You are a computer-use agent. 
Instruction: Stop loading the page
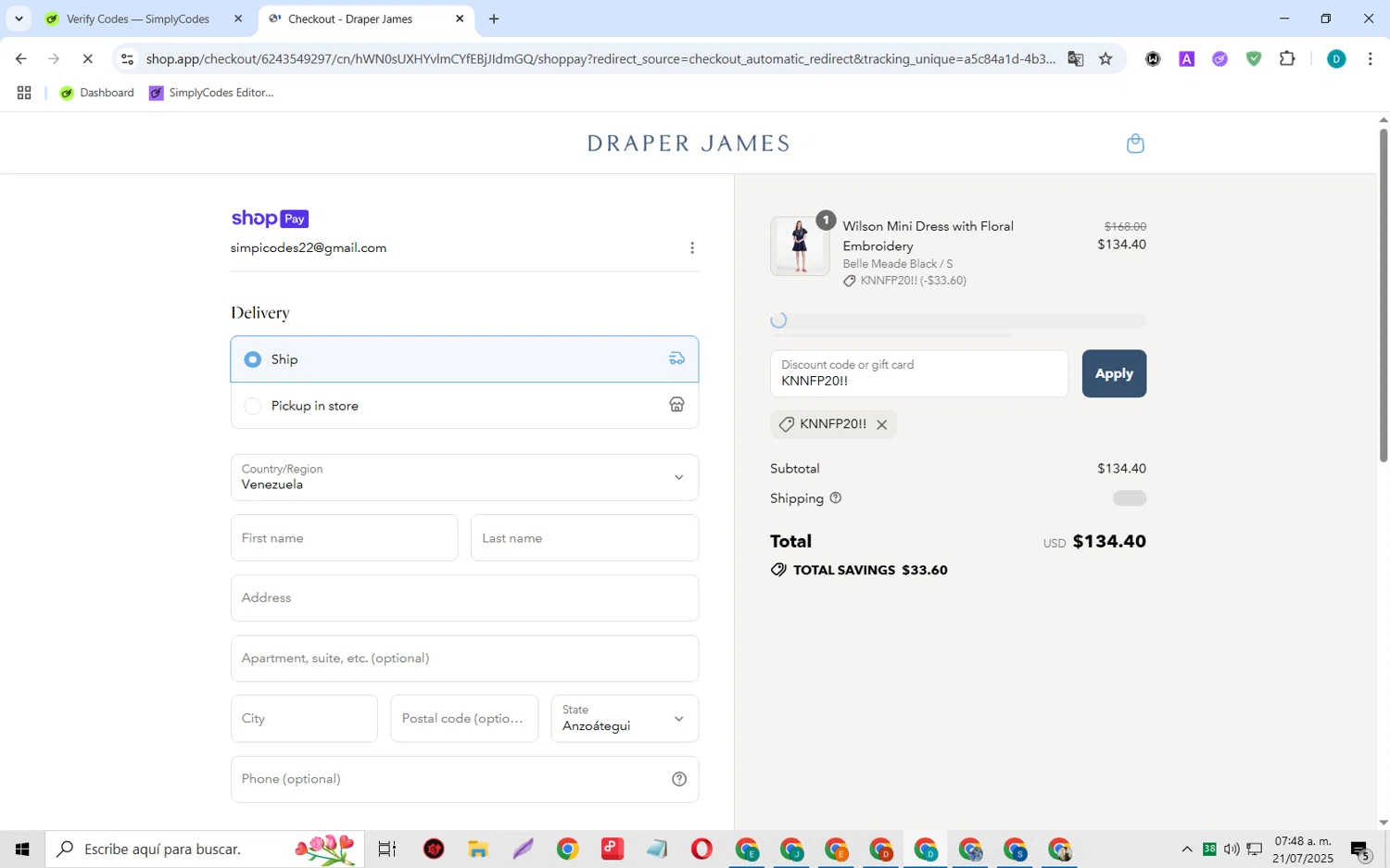coord(87,58)
